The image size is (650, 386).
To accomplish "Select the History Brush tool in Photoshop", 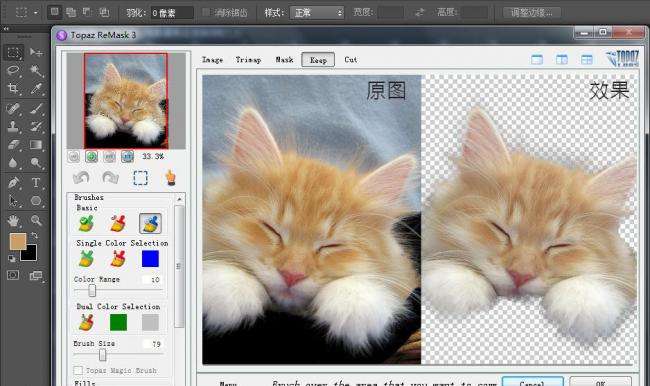I will 36,126.
